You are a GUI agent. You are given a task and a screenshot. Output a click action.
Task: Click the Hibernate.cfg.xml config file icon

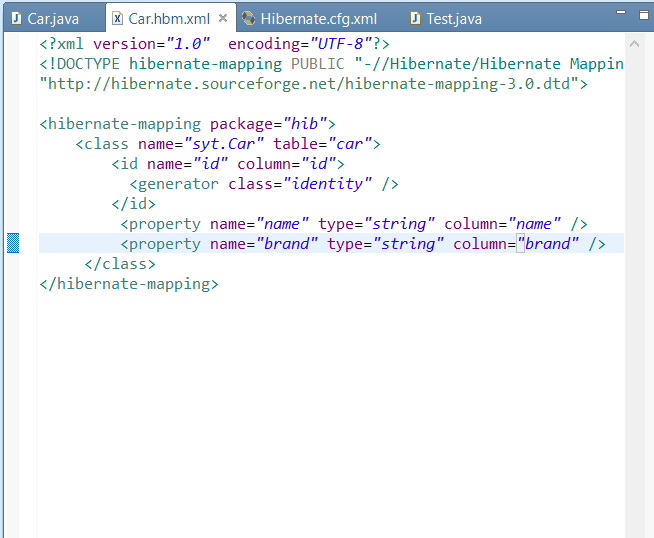tap(249, 18)
